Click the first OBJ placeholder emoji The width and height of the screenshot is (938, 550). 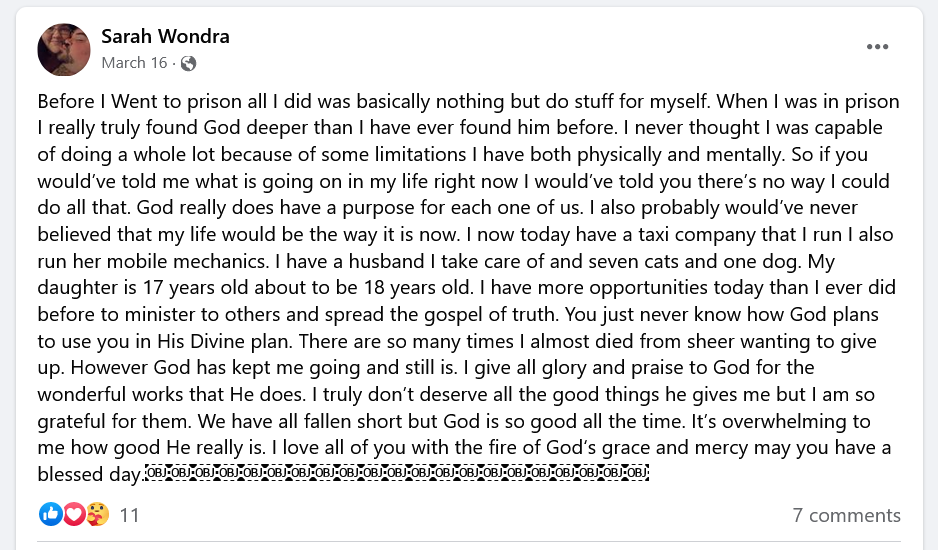click(157, 473)
